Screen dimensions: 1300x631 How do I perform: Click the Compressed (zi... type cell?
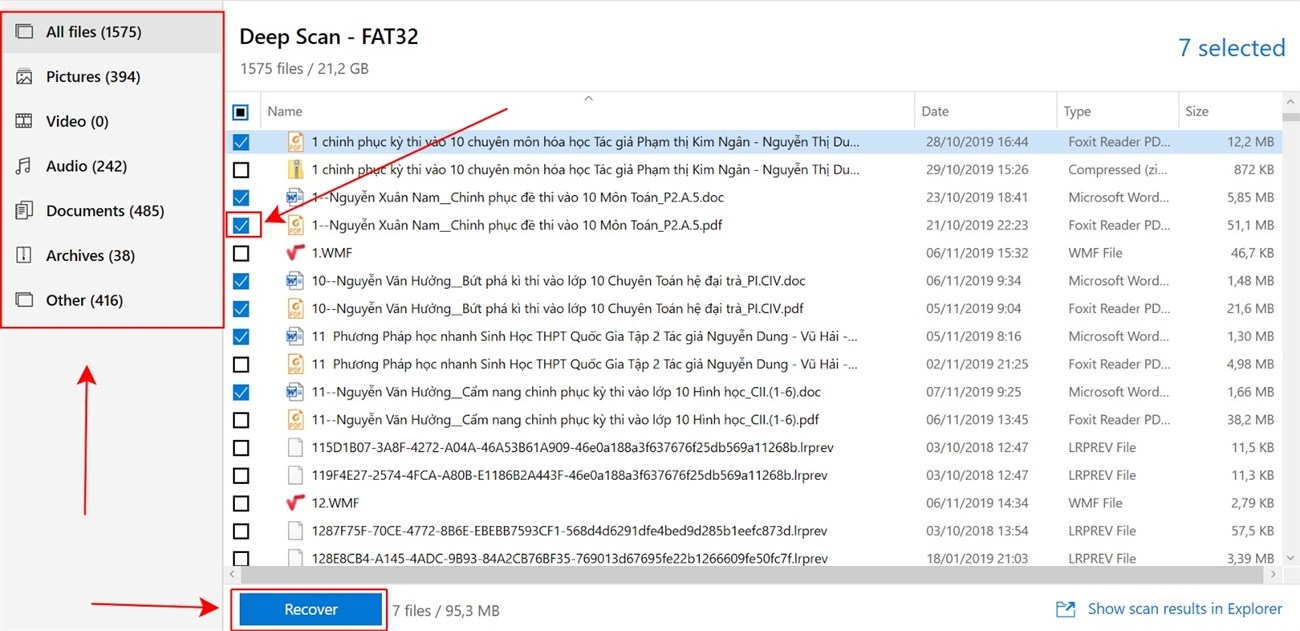(x=1118, y=170)
